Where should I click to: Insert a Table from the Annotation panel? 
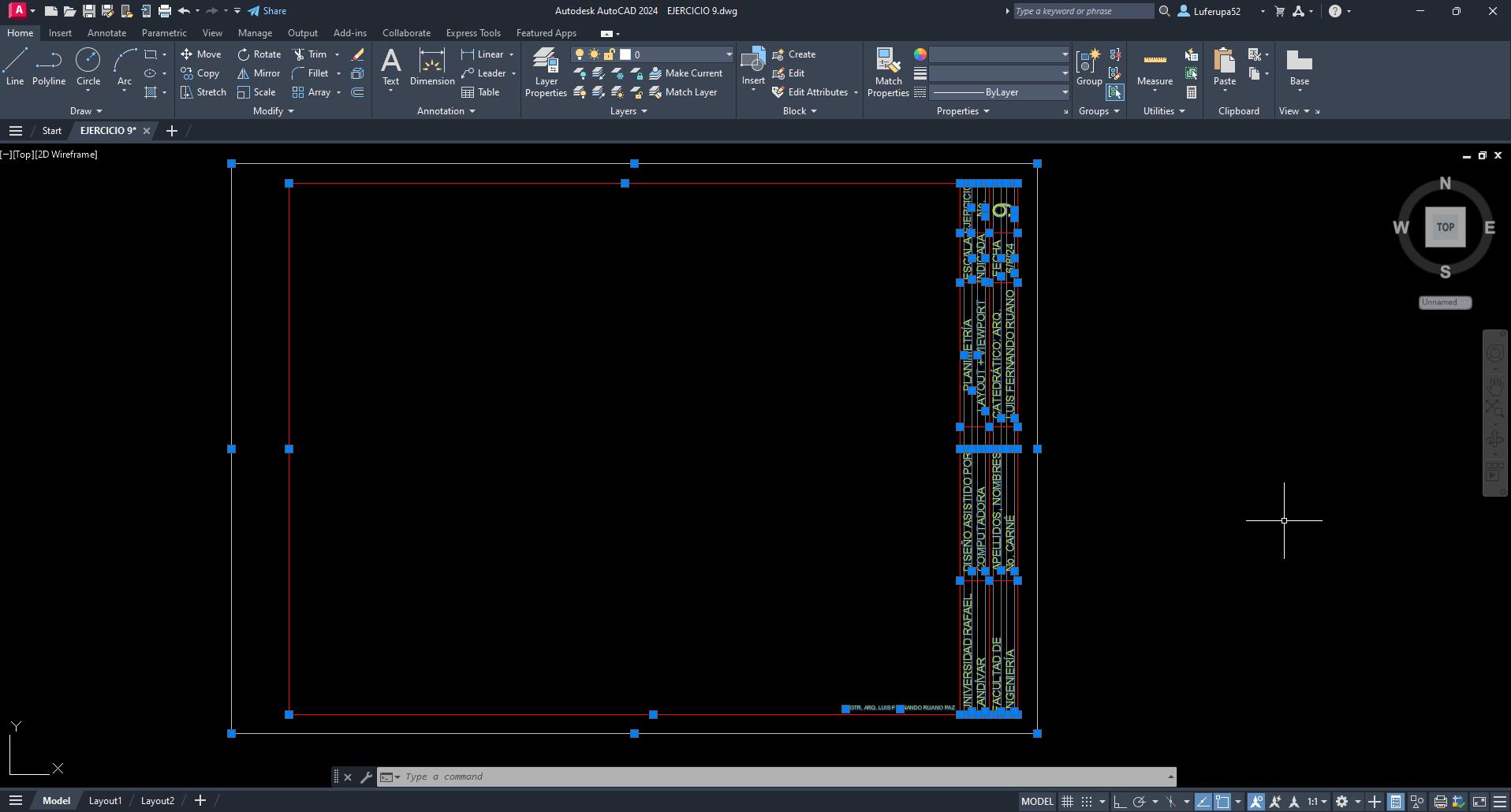pos(480,92)
